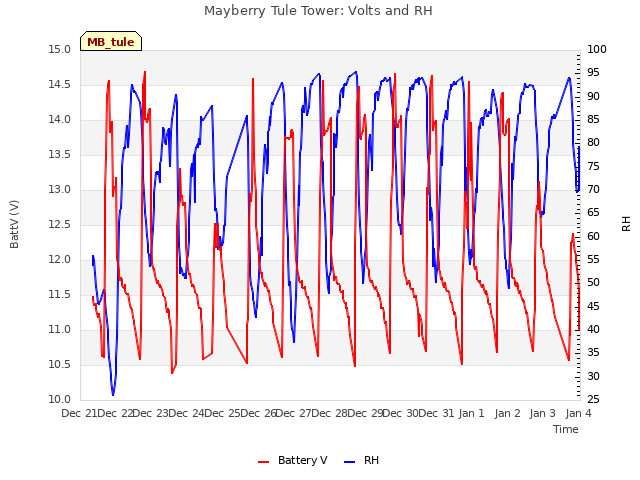The height and width of the screenshot is (480, 640).
Task: Click the 12.0 voltage axis value
Action: click(60, 260)
